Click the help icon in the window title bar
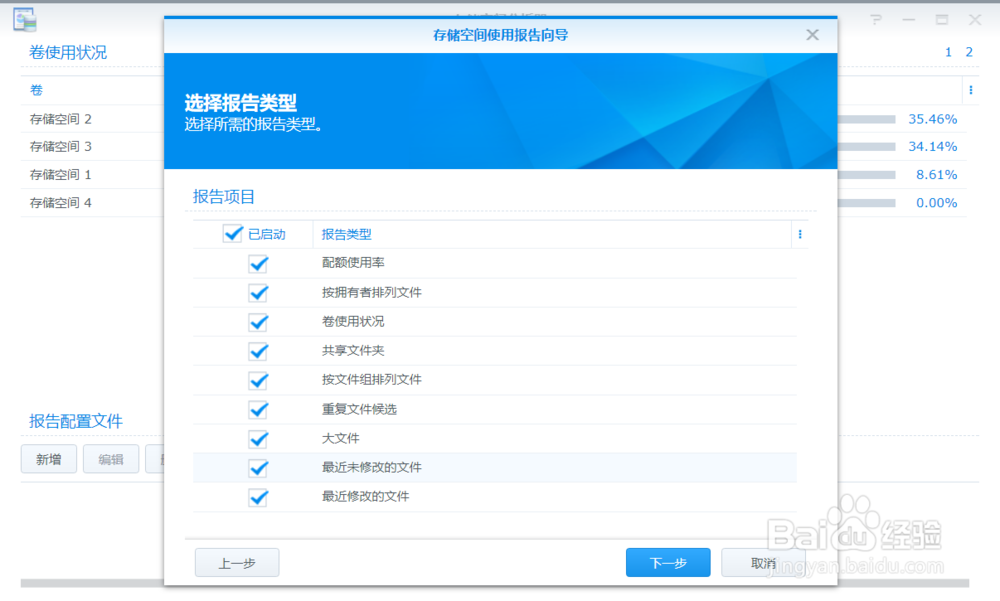Screen dimensions: 1000x601 click(876, 19)
